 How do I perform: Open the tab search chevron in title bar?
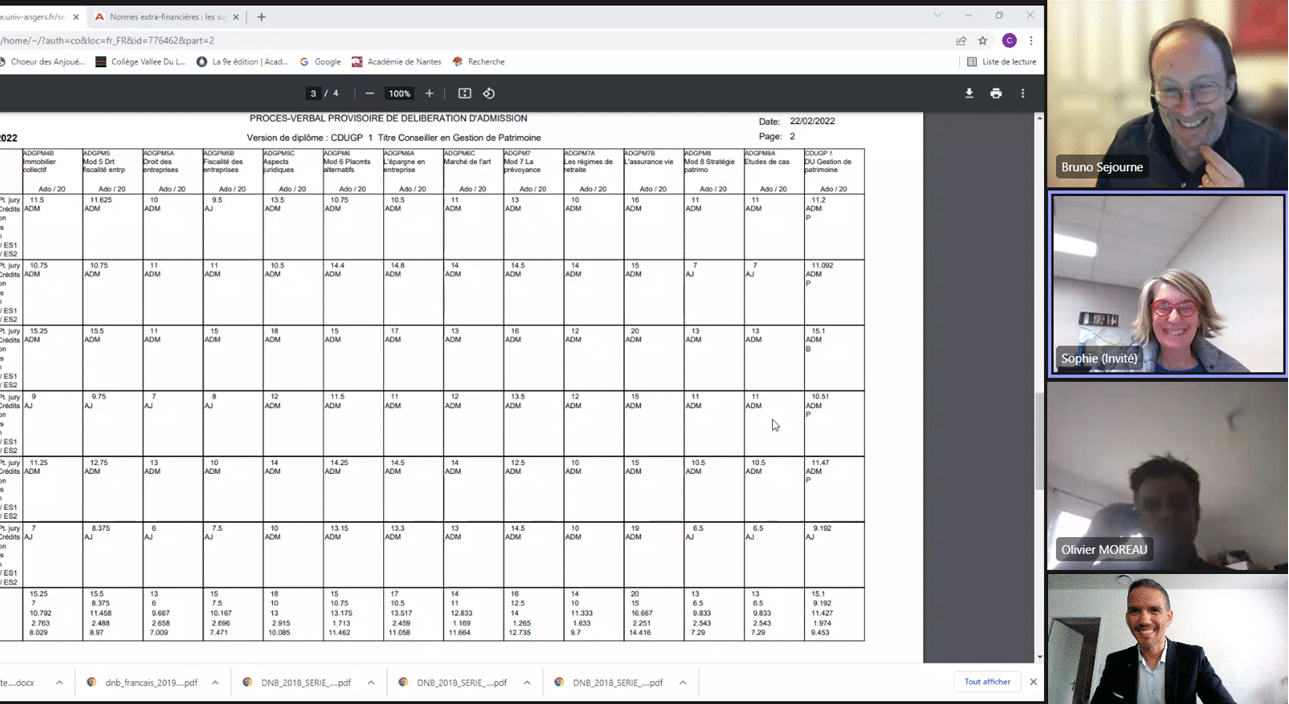tap(938, 15)
